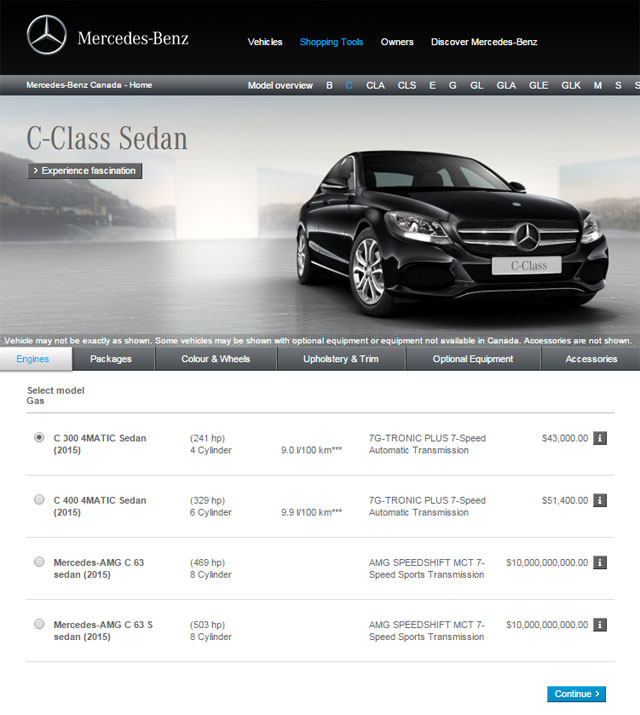Switch to the Engines tab

tap(36, 359)
